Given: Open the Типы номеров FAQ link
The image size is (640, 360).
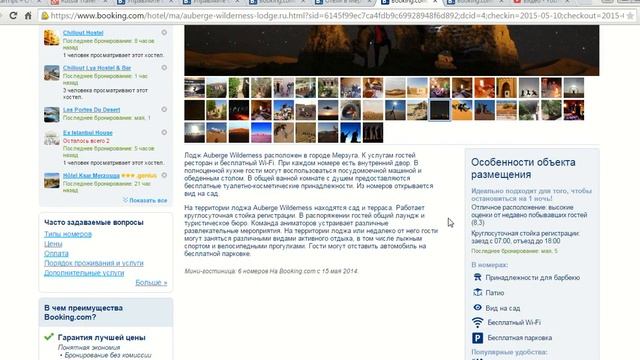Looking at the screenshot, I should tap(68, 234).
